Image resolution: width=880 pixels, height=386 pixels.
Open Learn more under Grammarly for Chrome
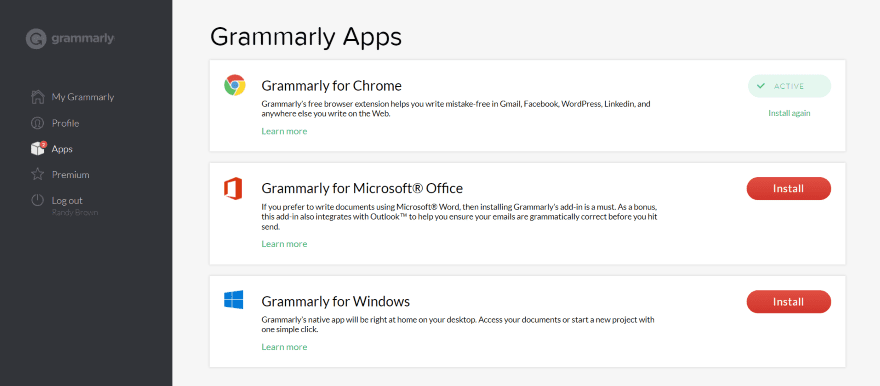coord(284,131)
